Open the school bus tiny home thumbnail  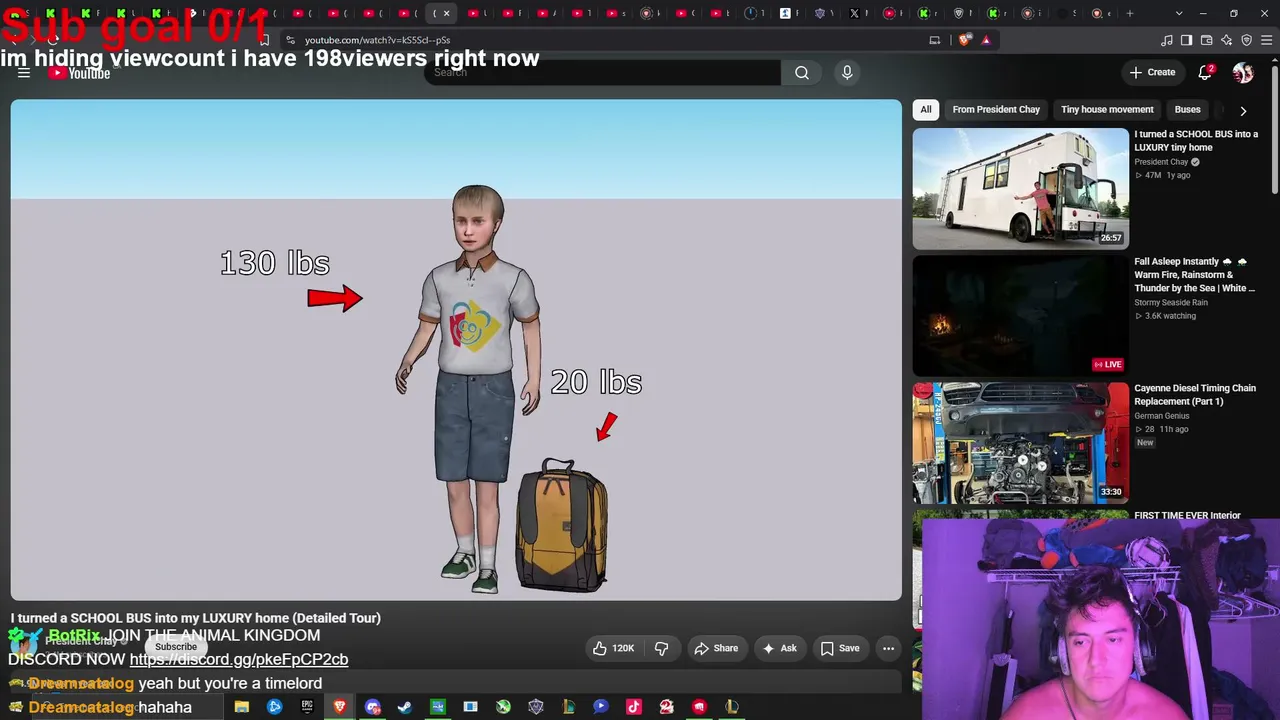pyautogui.click(x=1020, y=189)
